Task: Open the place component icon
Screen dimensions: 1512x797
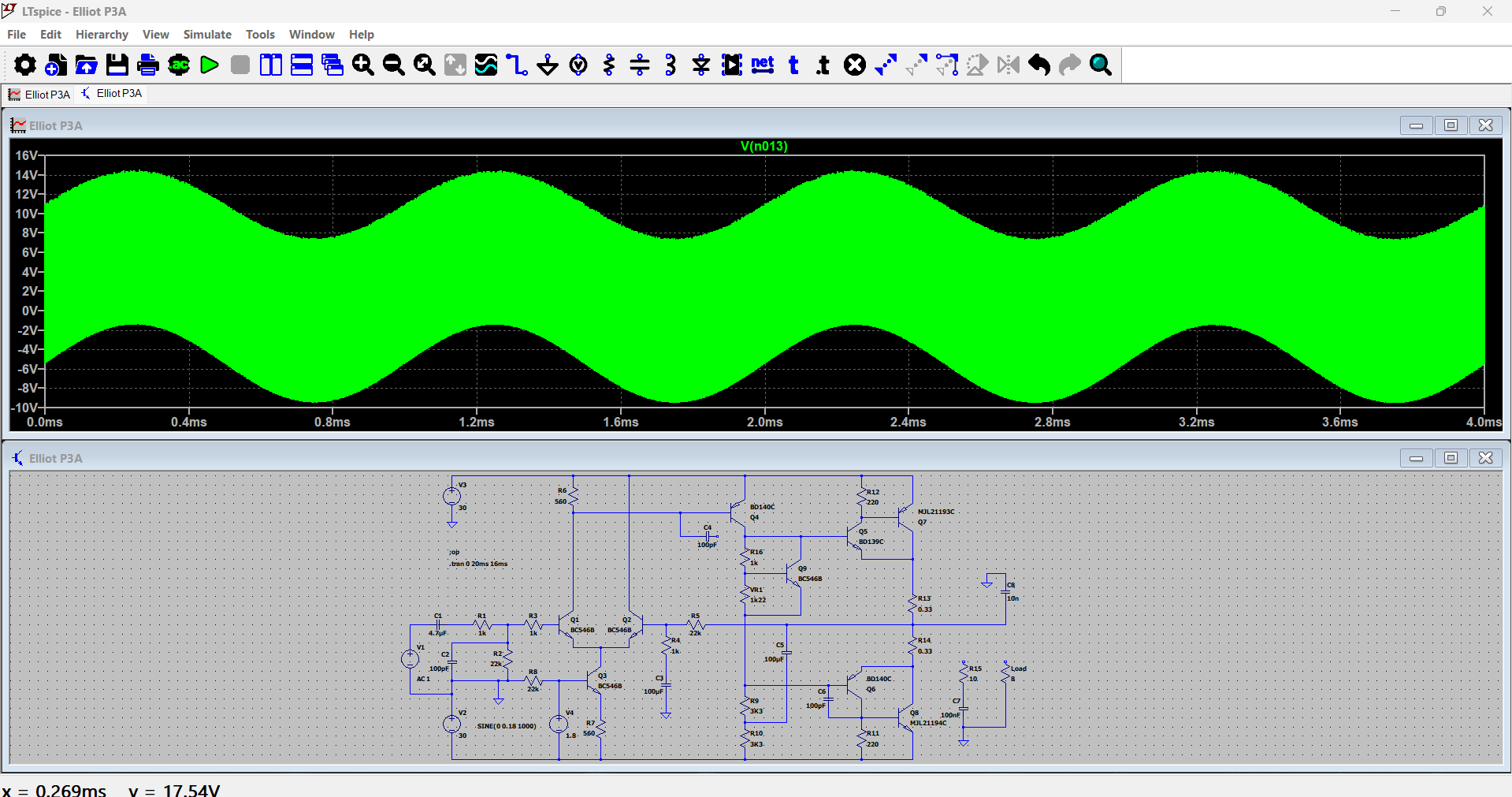Action: pyautogui.click(x=732, y=65)
